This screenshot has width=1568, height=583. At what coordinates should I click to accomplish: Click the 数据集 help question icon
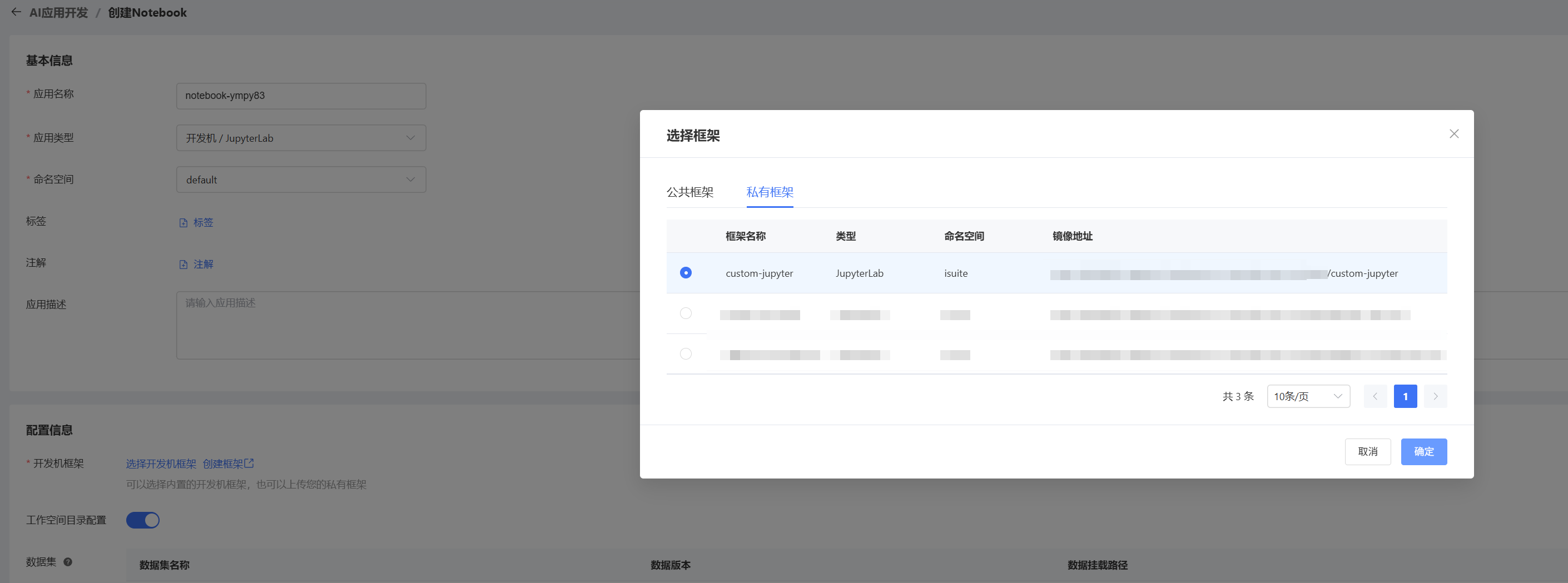(x=68, y=562)
